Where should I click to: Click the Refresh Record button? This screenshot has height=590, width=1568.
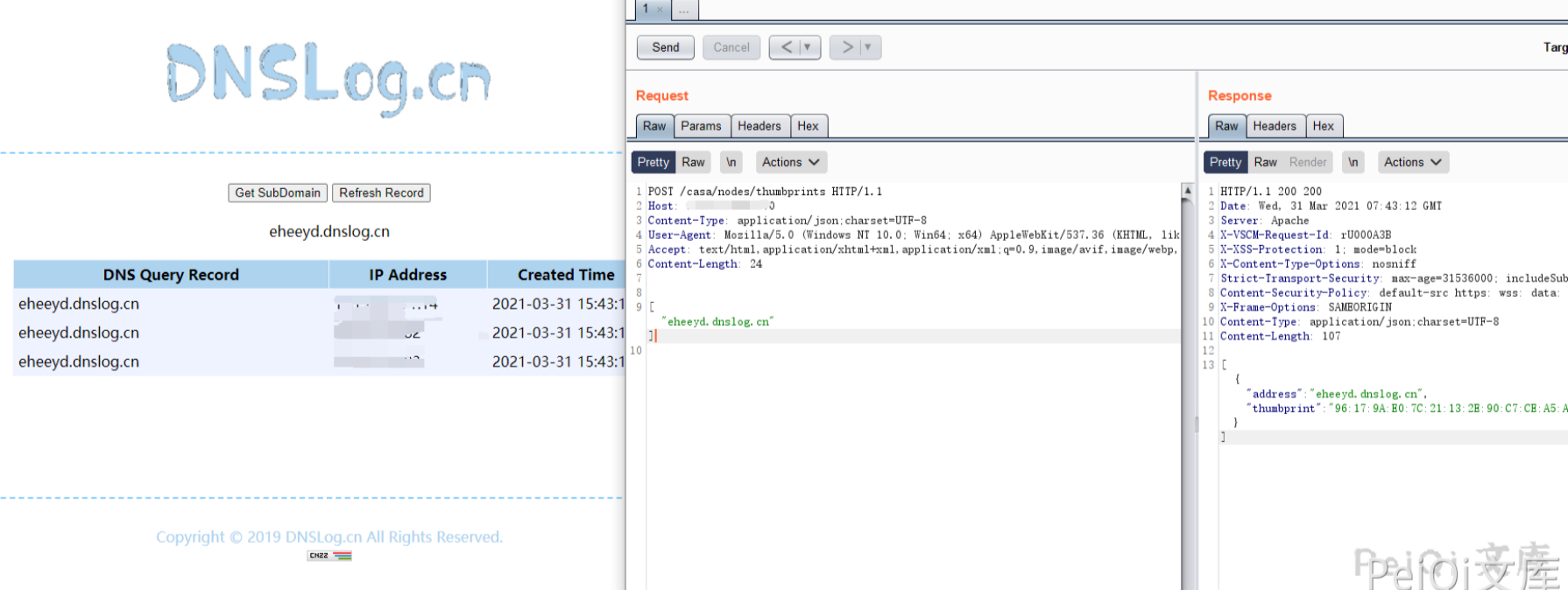click(x=381, y=193)
